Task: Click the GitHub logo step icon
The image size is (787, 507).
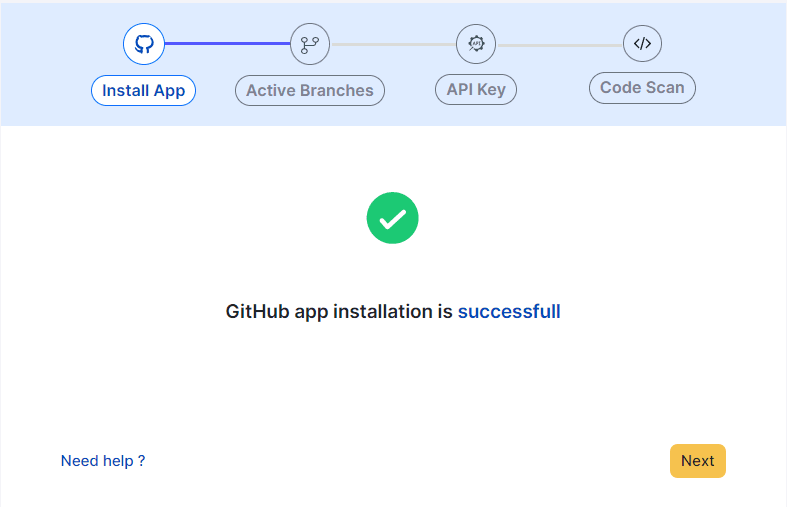Action: pos(144,44)
